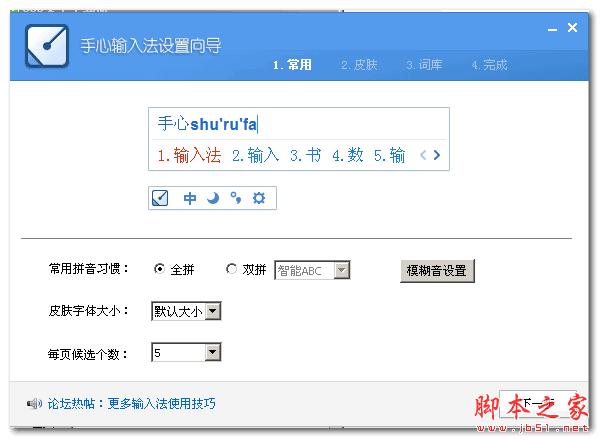Click the shu'ru'fa pinyin composition text
Screen dimensions: 600x439
pyautogui.click(x=223, y=124)
